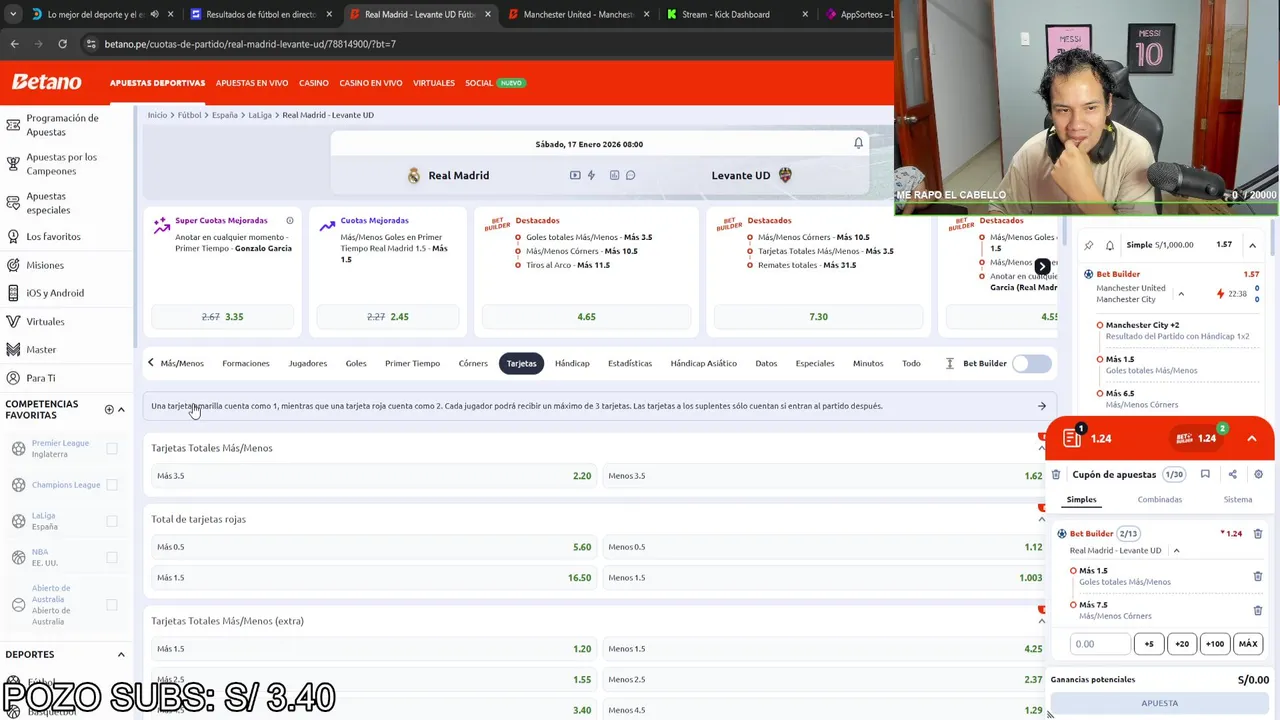Collapse the Deportes sidebar section
The image size is (1280, 720).
(x=121, y=654)
